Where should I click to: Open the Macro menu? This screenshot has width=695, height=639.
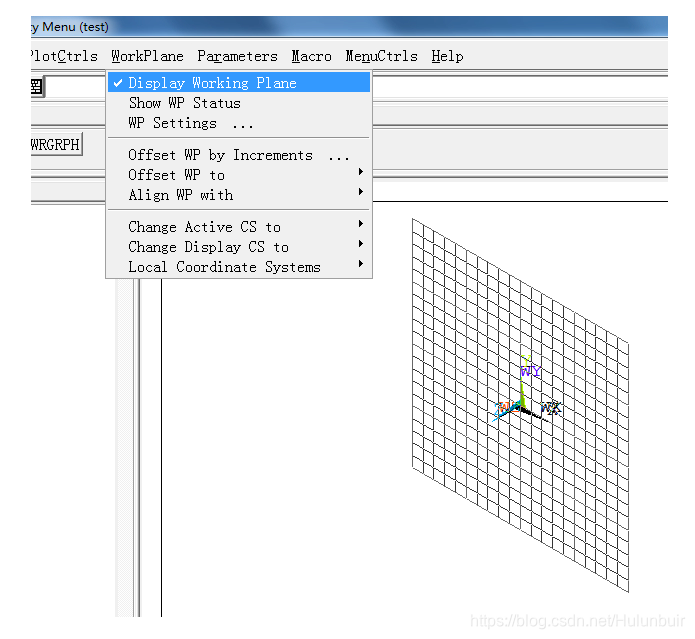point(311,56)
